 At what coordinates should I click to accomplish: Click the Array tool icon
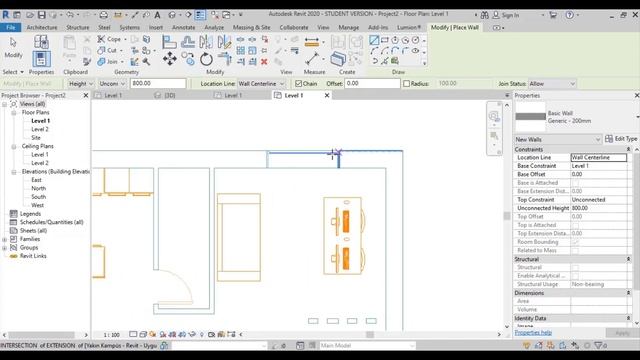[241, 51]
